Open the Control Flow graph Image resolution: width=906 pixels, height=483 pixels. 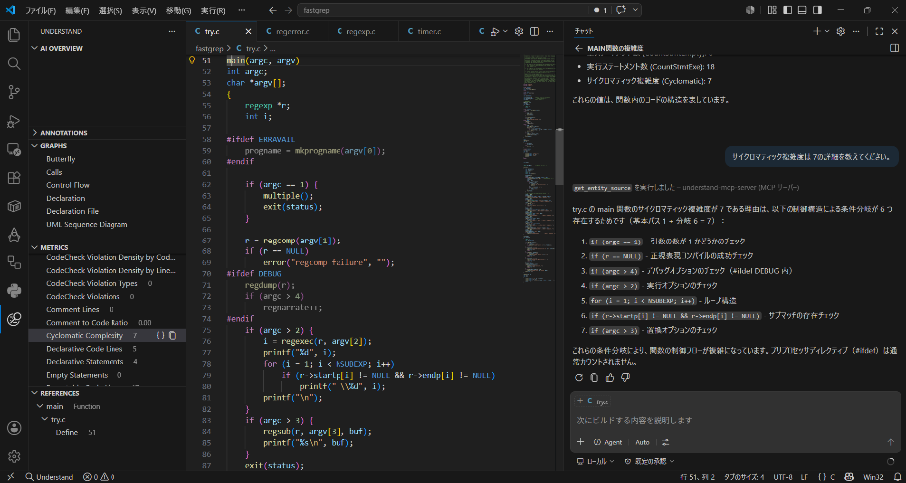coord(68,185)
